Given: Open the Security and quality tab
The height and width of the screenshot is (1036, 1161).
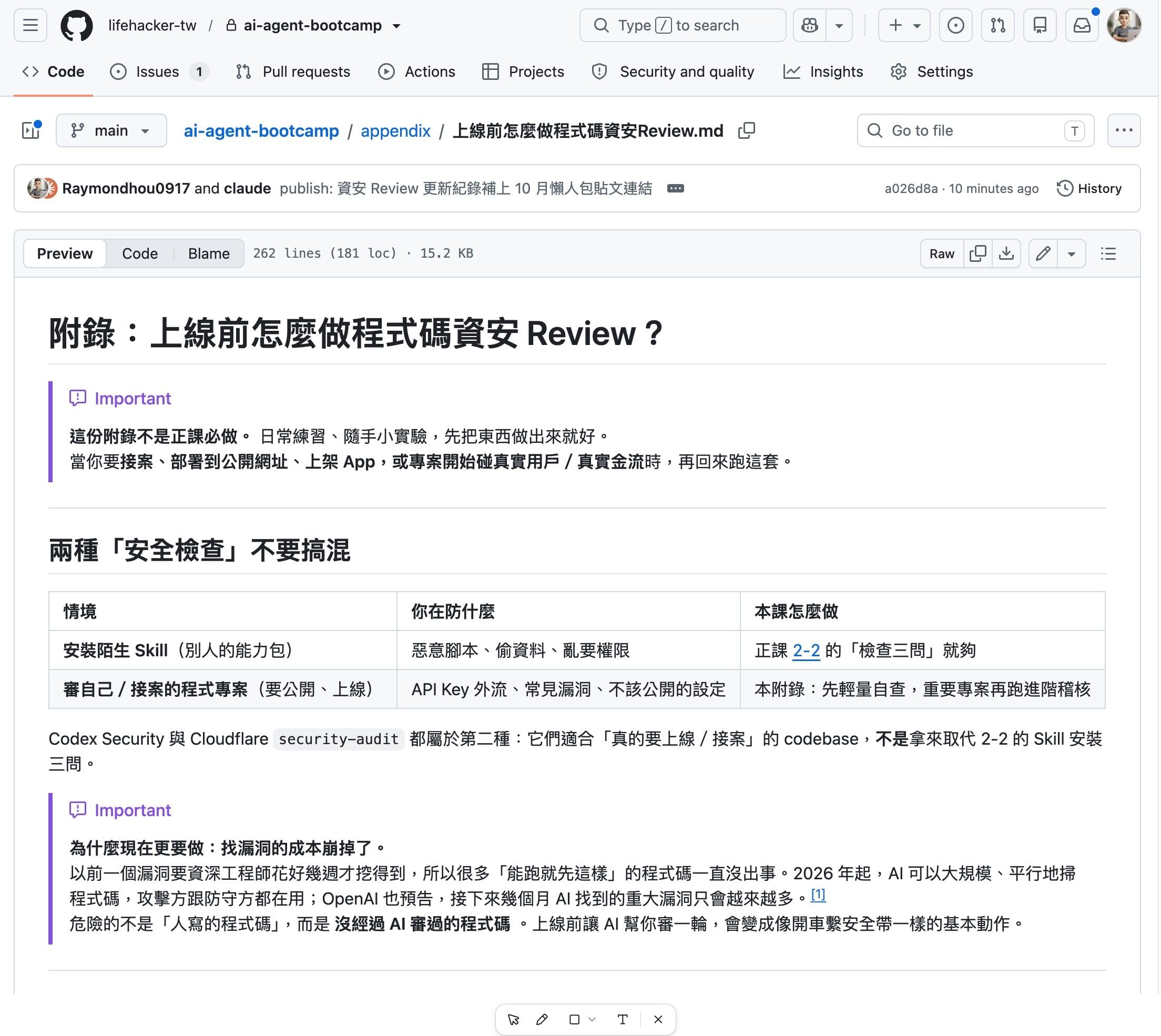Looking at the screenshot, I should coord(673,72).
